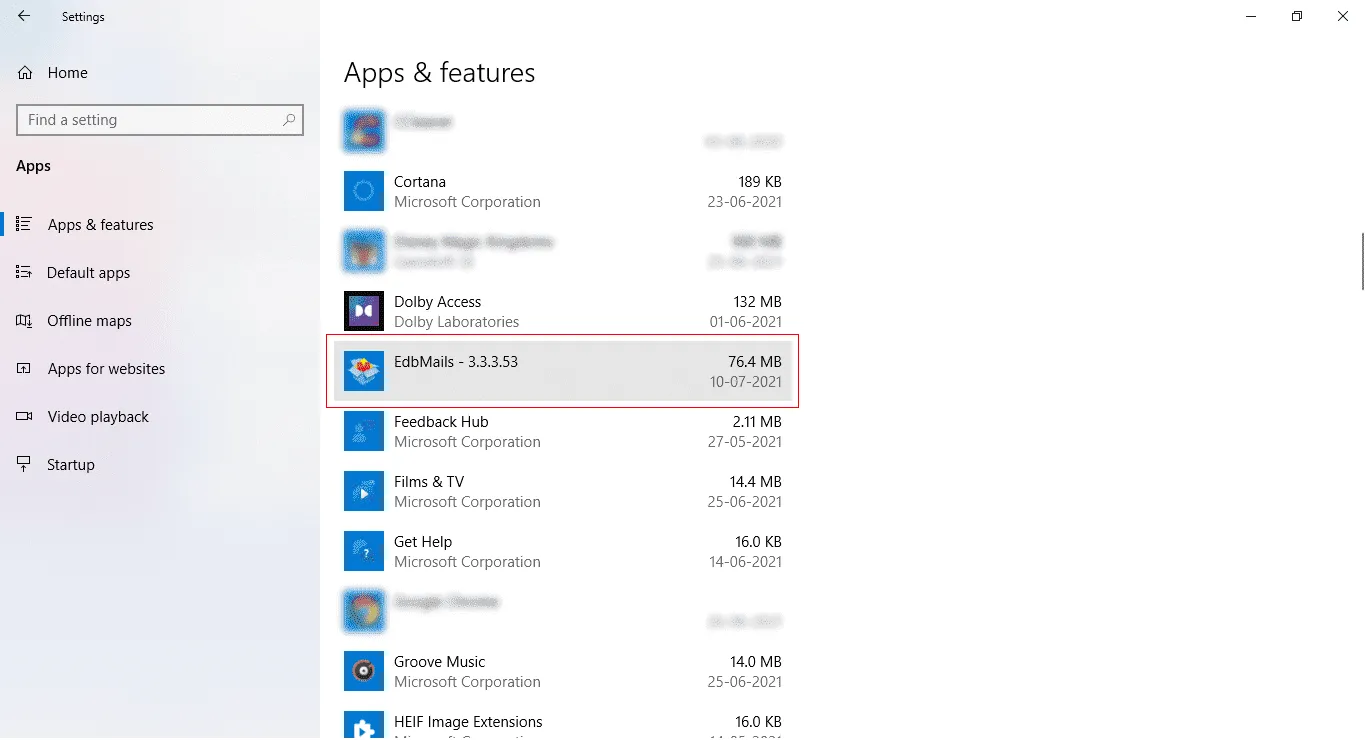The height and width of the screenshot is (740, 1366).
Task: Click the Default apps sidebar icon
Action: 25,272
